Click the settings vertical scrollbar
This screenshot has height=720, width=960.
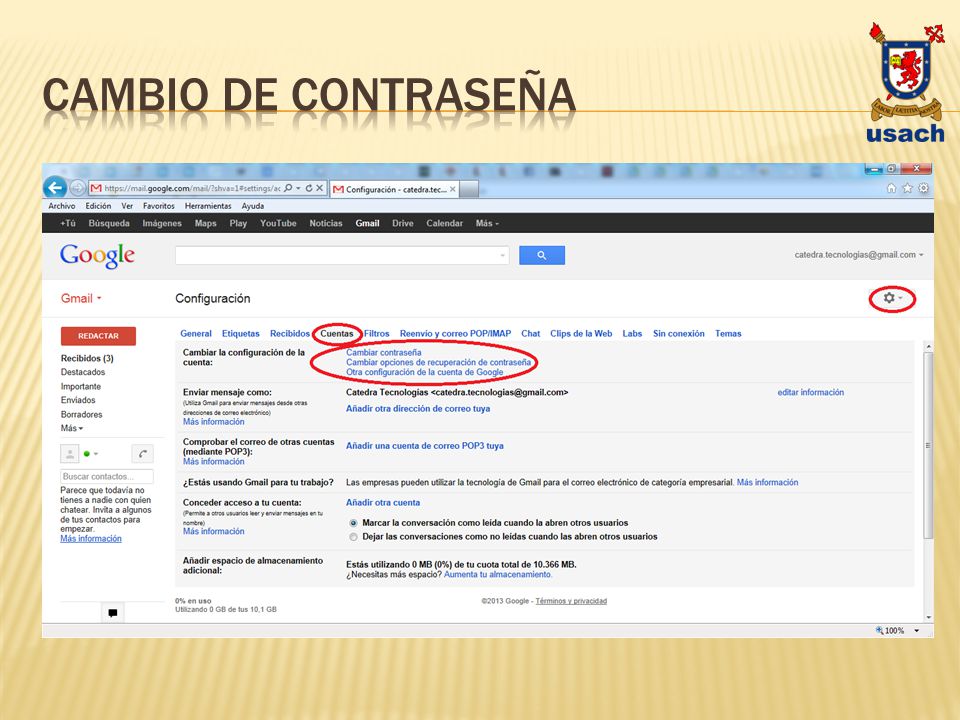[928, 446]
